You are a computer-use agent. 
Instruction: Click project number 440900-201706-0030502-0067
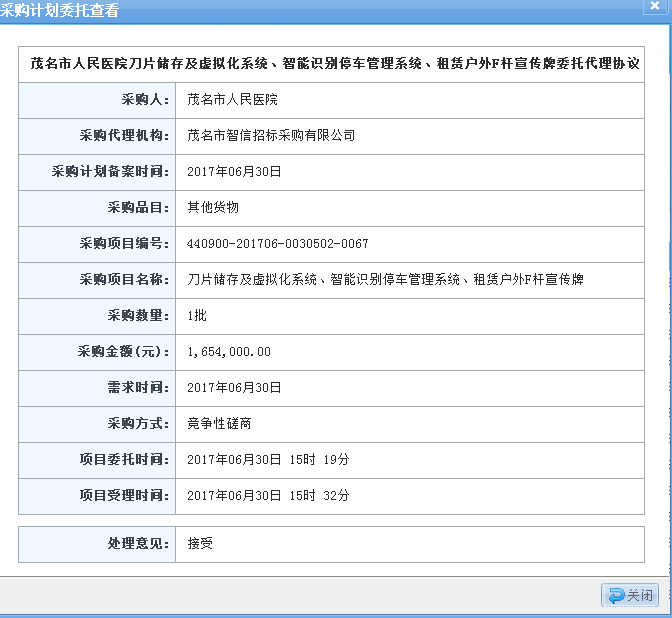pyautogui.click(x=277, y=244)
